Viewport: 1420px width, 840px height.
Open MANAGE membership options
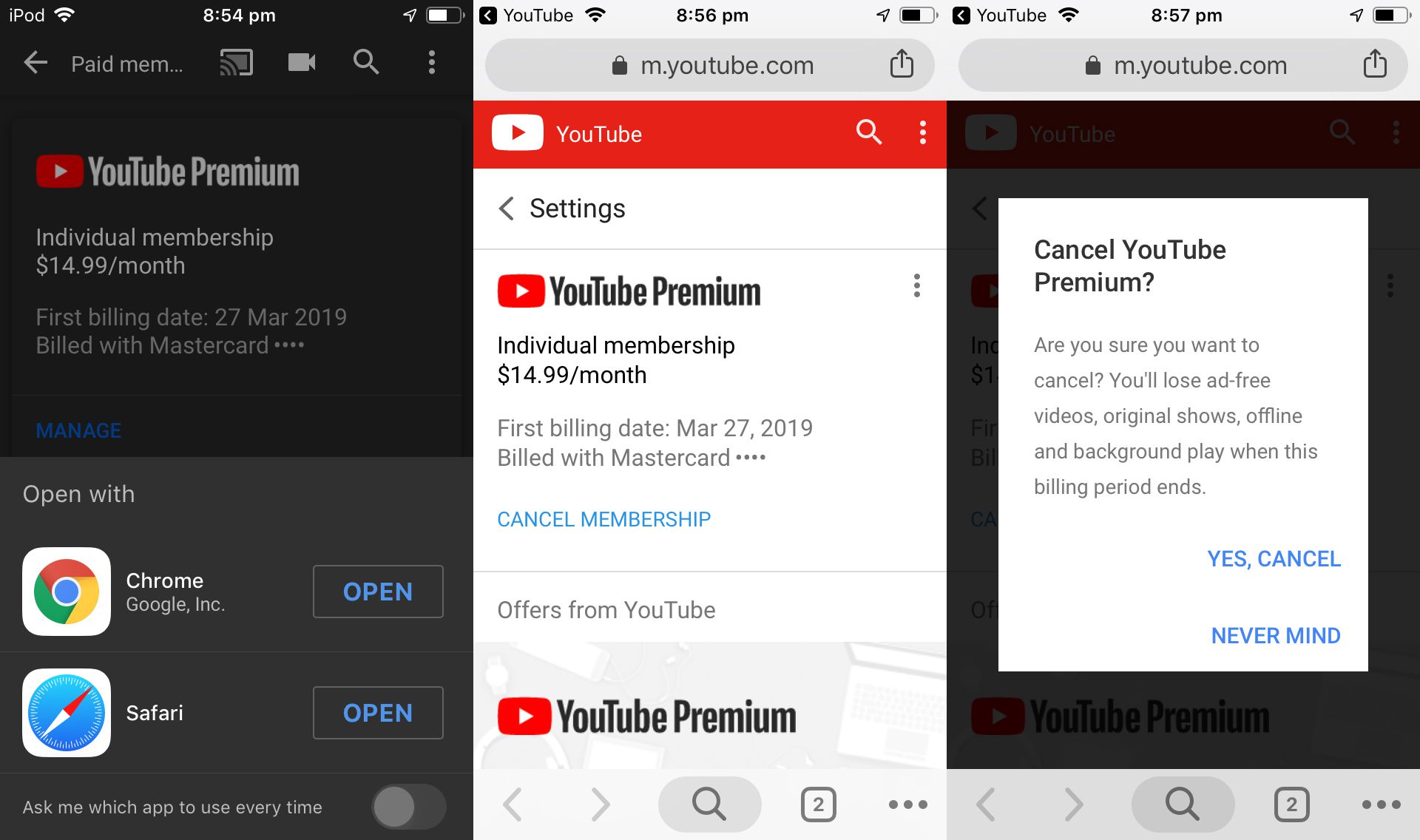[x=78, y=430]
